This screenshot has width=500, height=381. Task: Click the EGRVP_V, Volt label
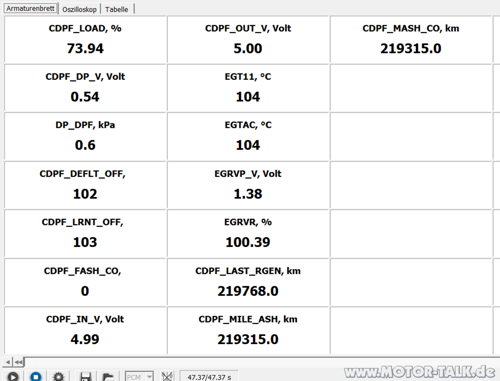248,174
